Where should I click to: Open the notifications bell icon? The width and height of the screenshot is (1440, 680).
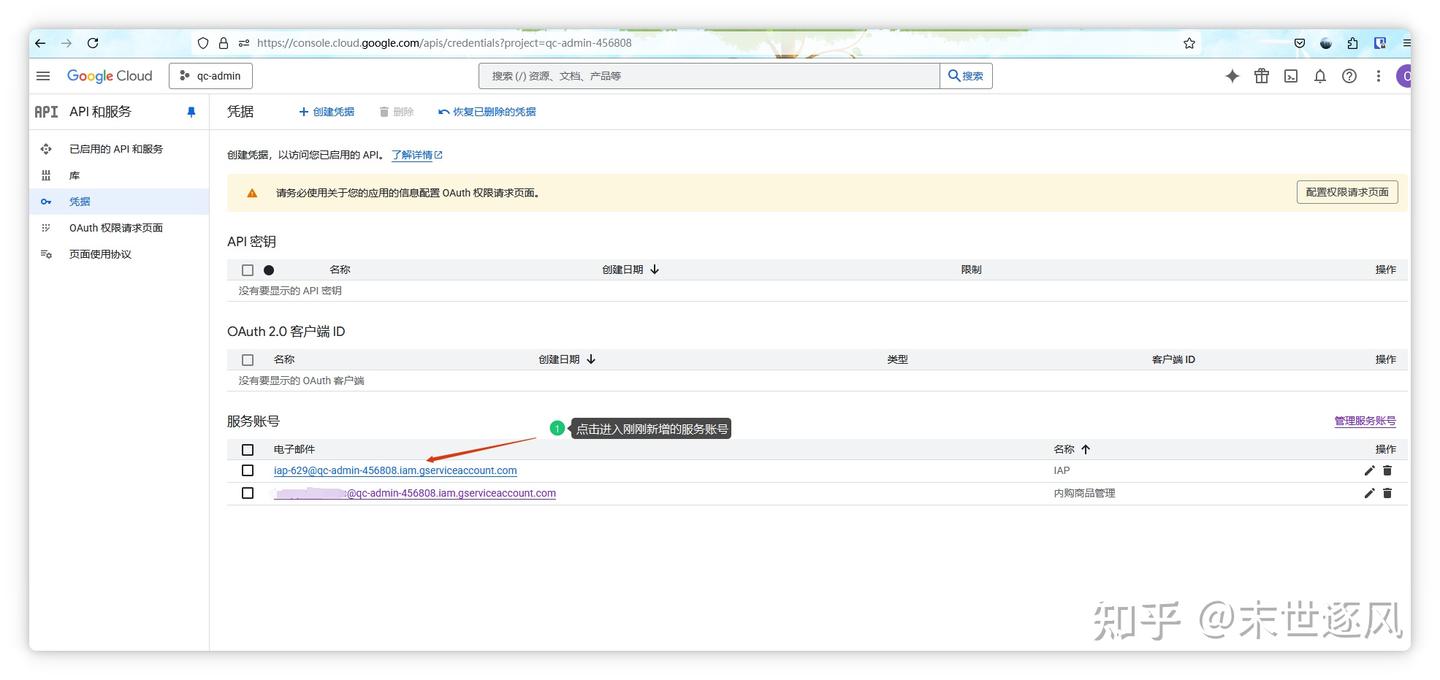1319,75
